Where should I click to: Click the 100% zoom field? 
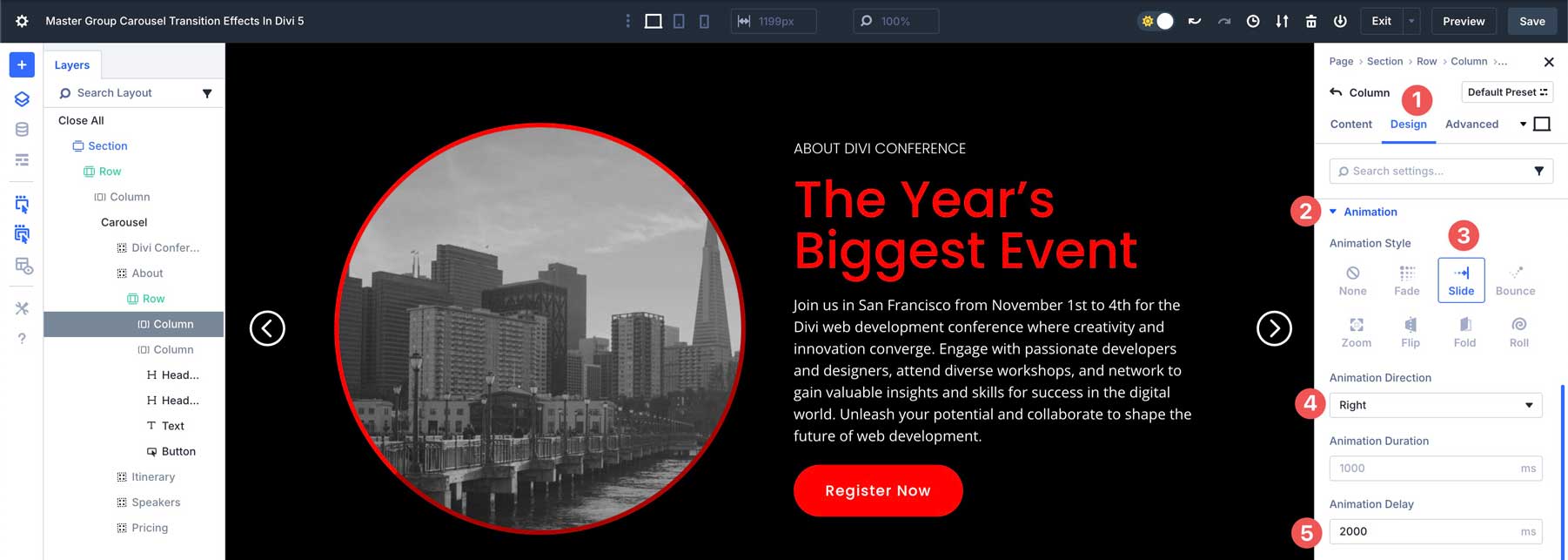click(x=896, y=21)
